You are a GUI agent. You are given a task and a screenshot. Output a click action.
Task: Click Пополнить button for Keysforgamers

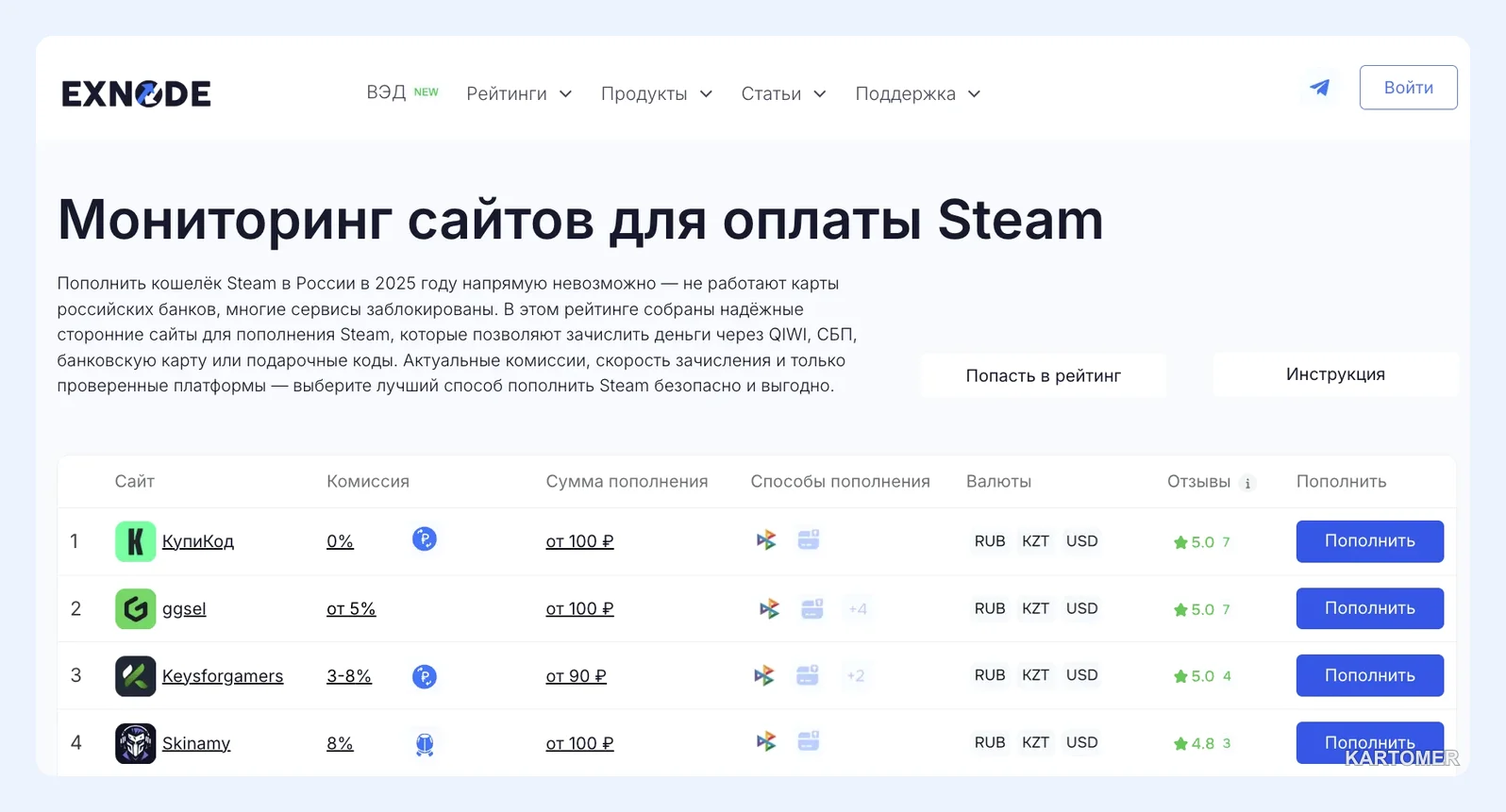click(1370, 675)
